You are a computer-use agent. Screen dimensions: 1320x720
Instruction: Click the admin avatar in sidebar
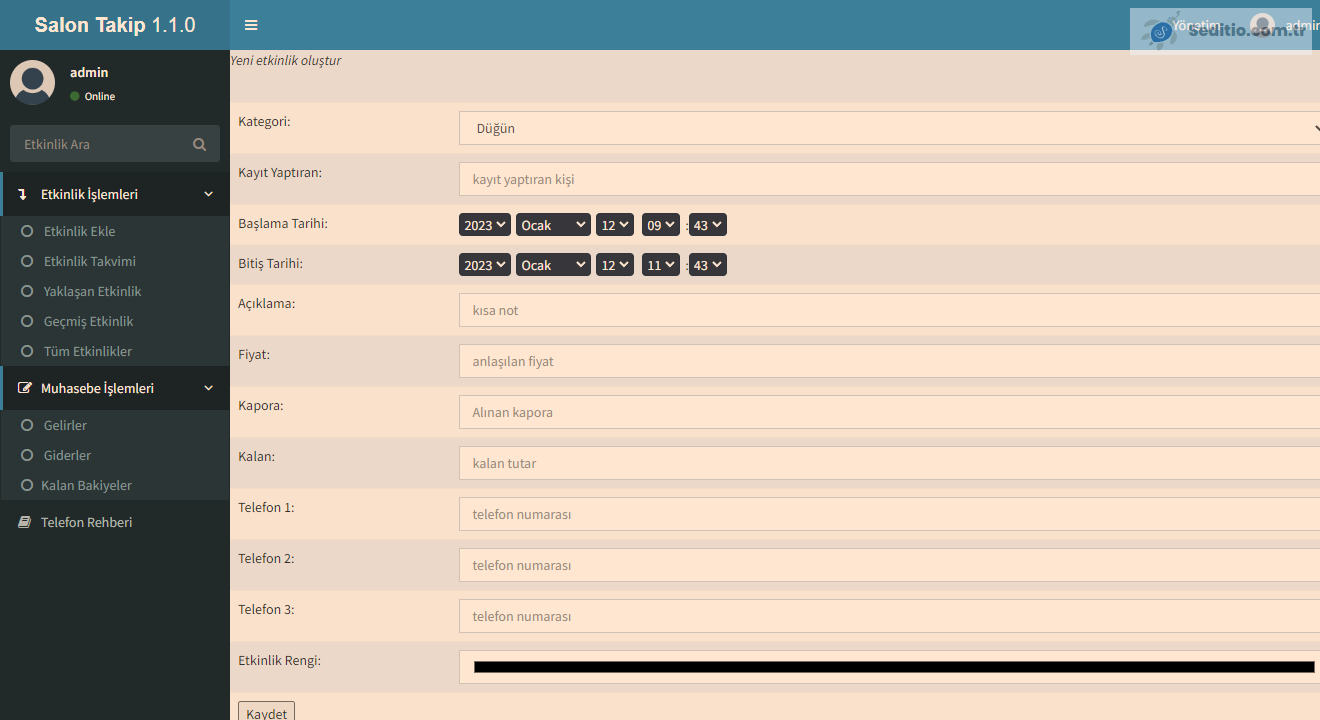[x=32, y=82]
